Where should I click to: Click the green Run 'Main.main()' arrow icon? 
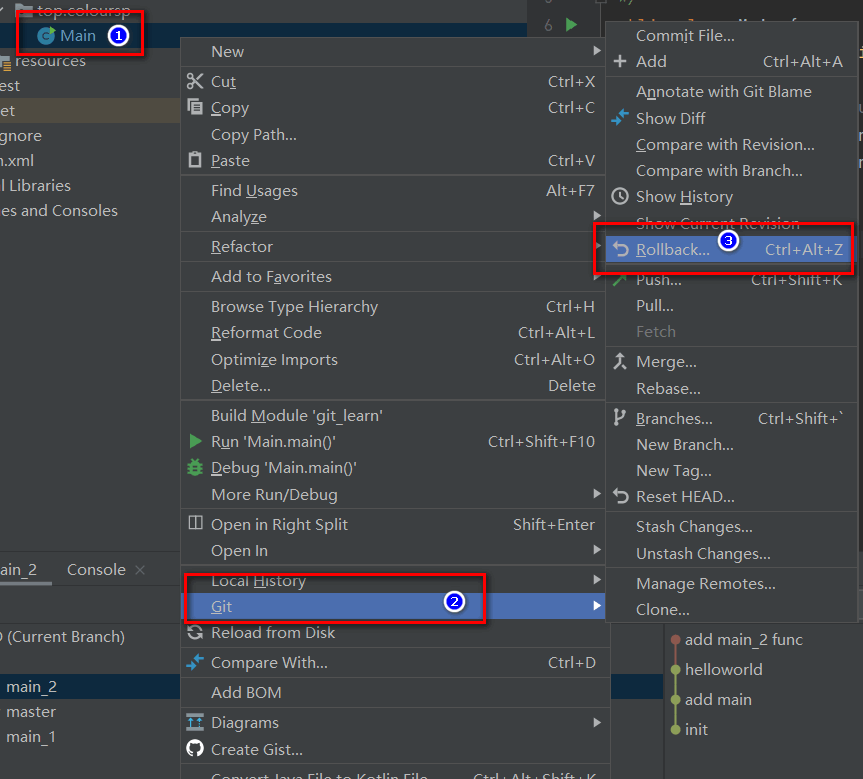tap(195, 441)
